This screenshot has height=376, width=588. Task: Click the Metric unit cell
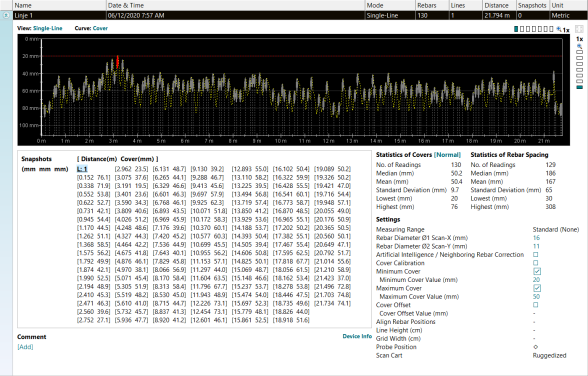[x=568, y=15]
